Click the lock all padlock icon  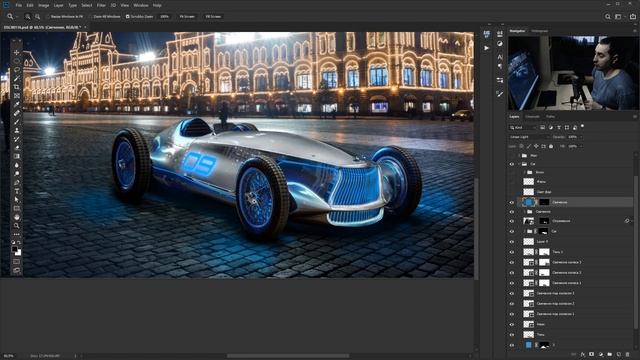[551, 146]
